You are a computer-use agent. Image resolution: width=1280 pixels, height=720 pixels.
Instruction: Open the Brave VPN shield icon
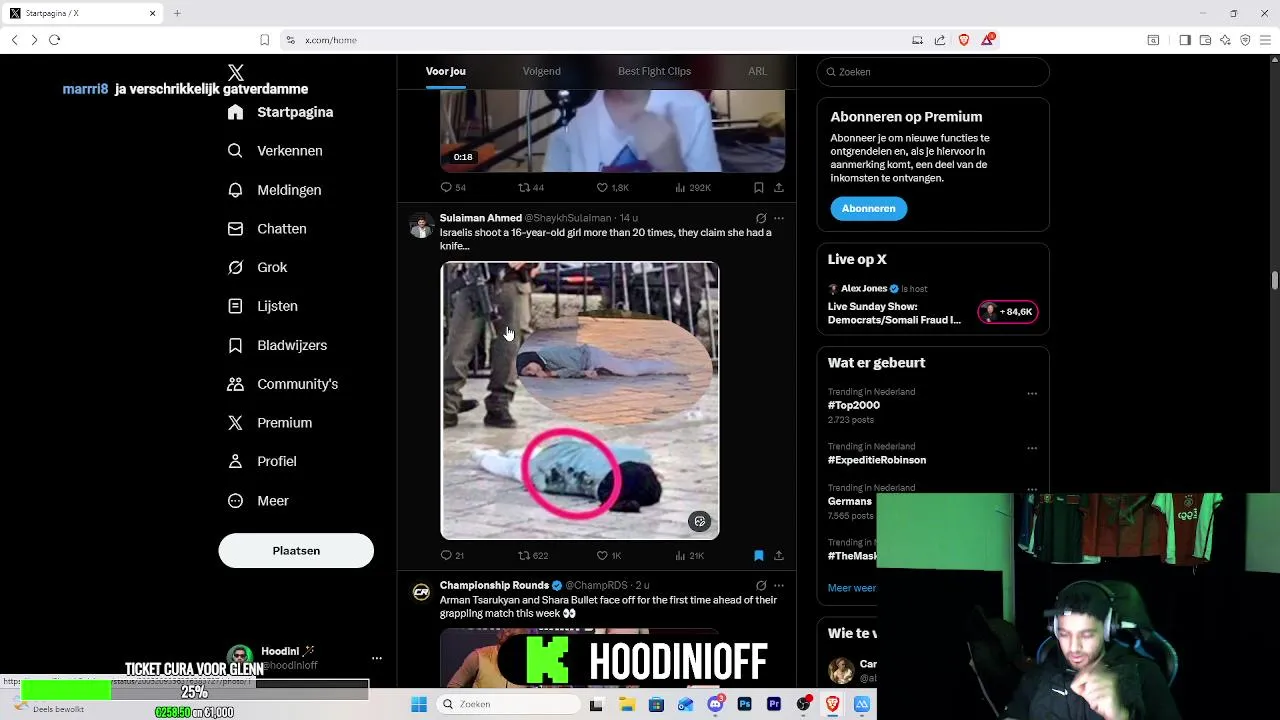pyautogui.click(x=1245, y=40)
